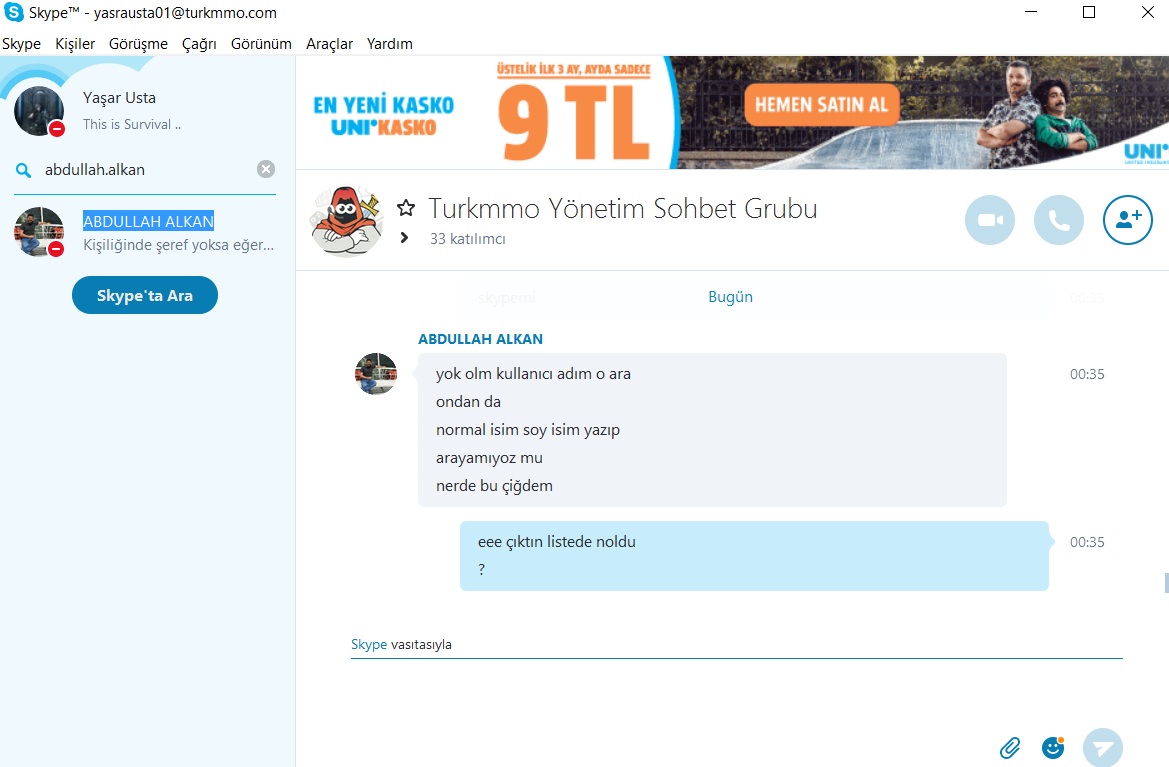
Task: Select the ABDULLAH ALKAN search result
Action: pyautogui.click(x=145, y=232)
